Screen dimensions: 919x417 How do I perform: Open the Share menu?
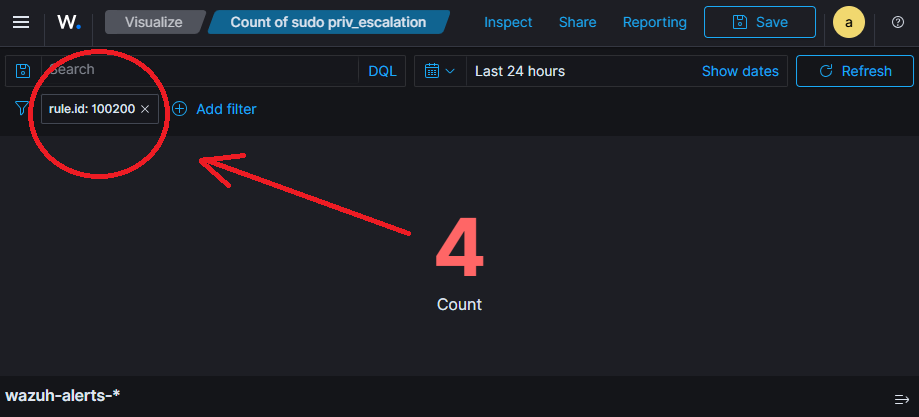(x=577, y=22)
